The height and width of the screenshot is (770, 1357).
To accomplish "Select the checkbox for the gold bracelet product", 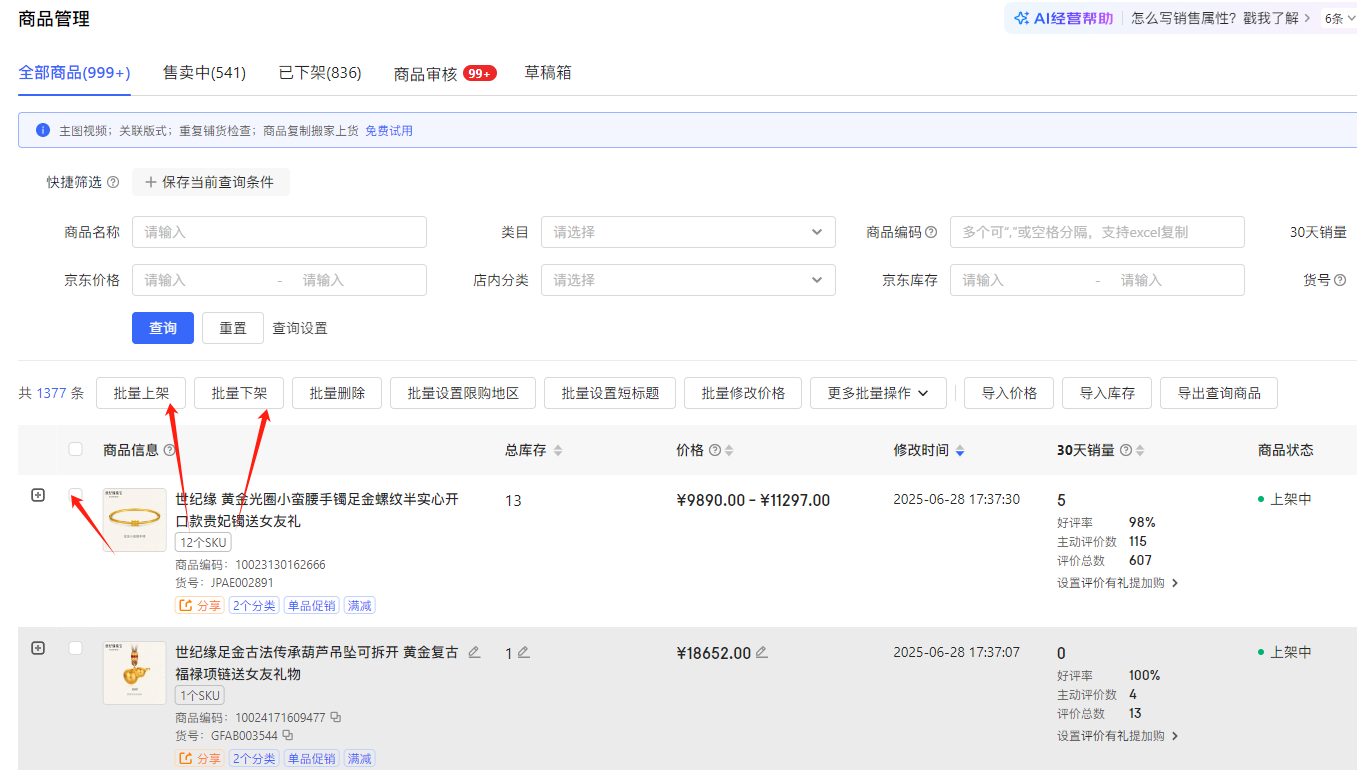I will (x=76, y=495).
